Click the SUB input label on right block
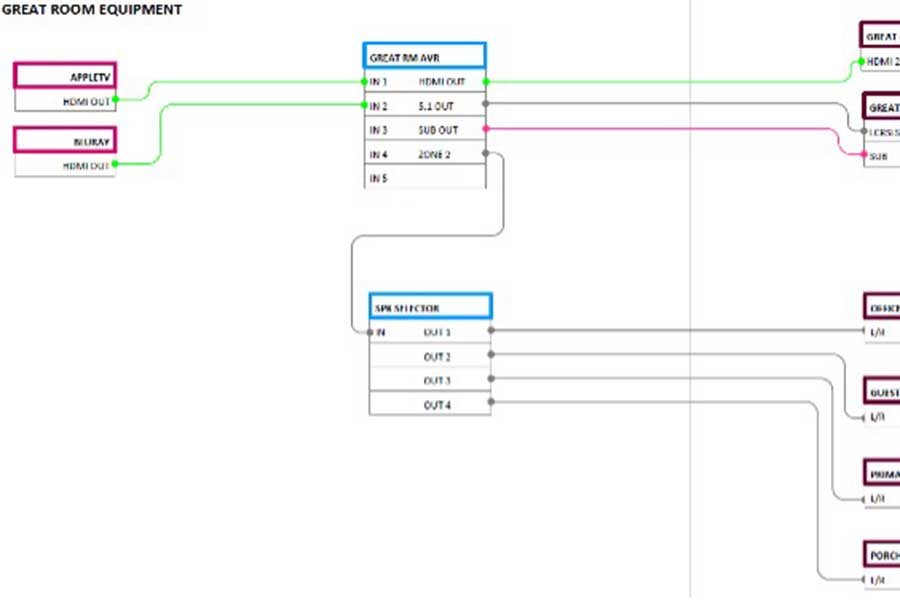The height and width of the screenshot is (600, 900). pos(879,156)
